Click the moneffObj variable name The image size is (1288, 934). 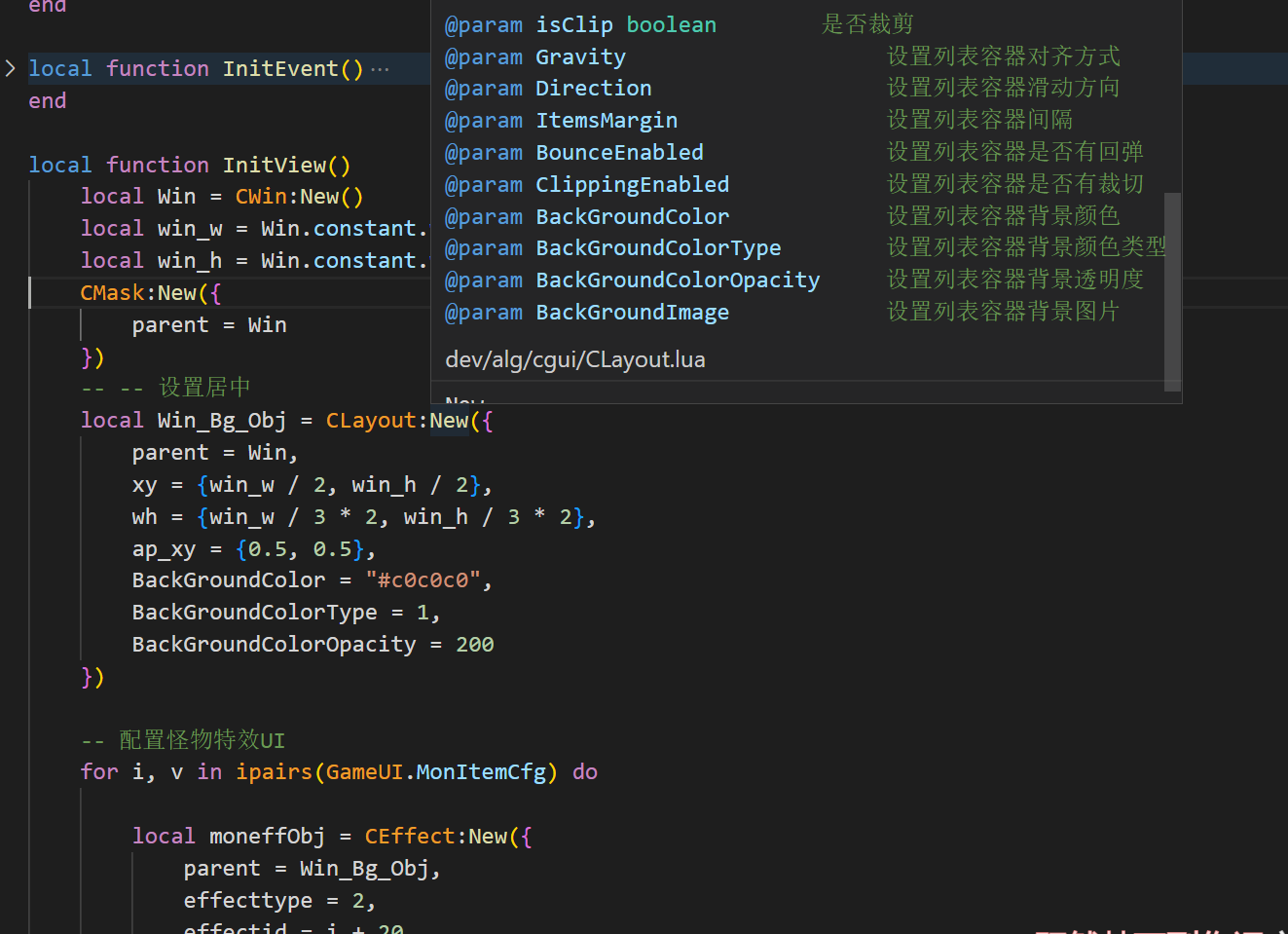coord(268,837)
